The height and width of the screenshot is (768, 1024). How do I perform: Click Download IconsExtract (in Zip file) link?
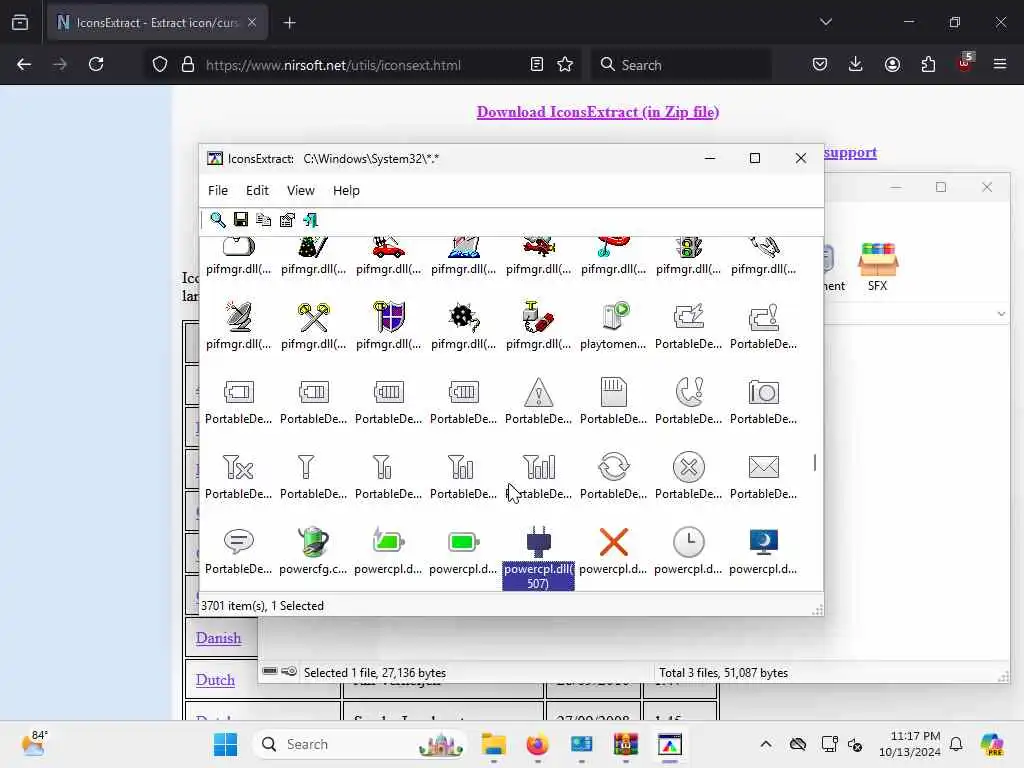pos(598,112)
